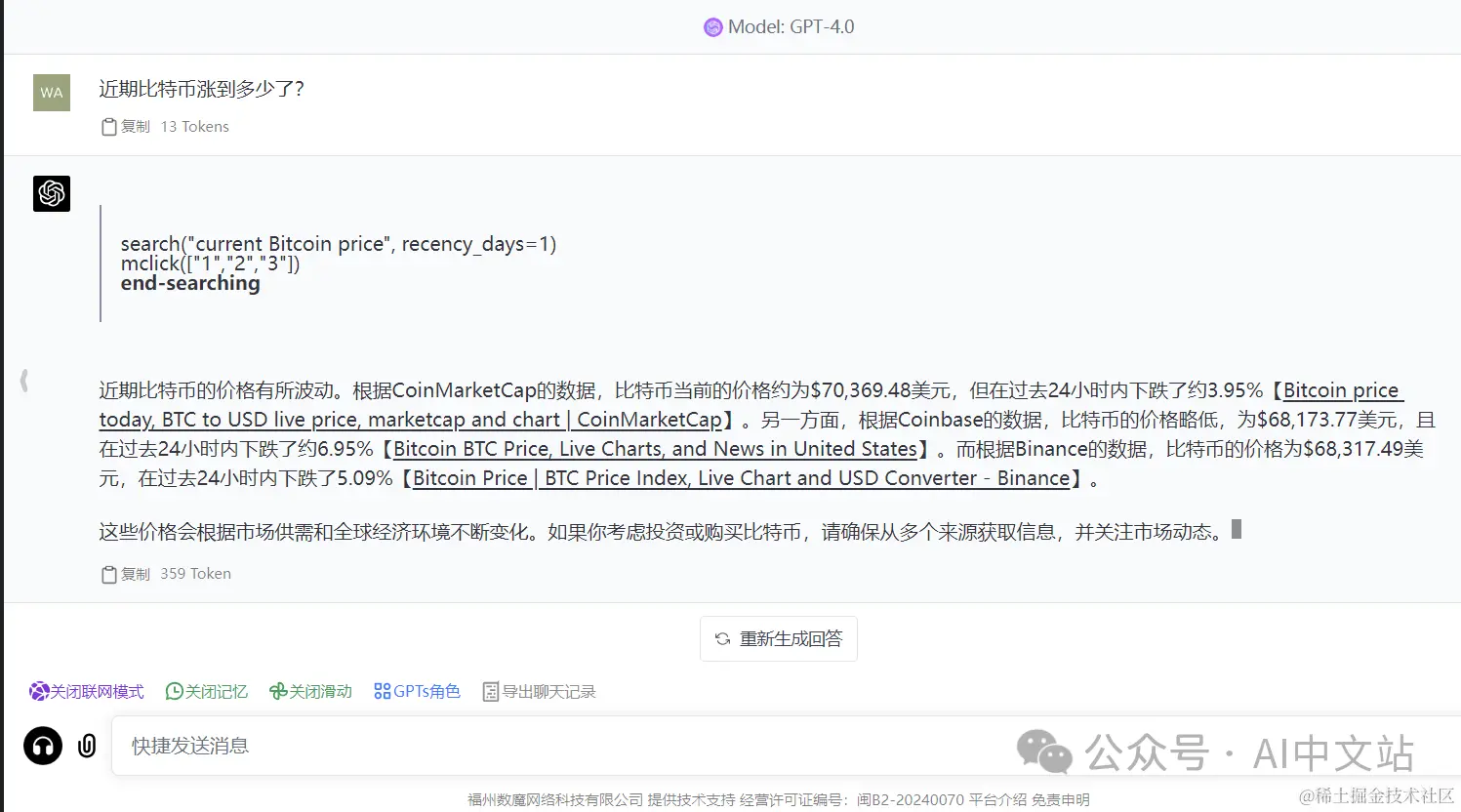Screen dimensions: 1461x812
Task: Click the 免责申明 footer link
Action: point(1061,799)
